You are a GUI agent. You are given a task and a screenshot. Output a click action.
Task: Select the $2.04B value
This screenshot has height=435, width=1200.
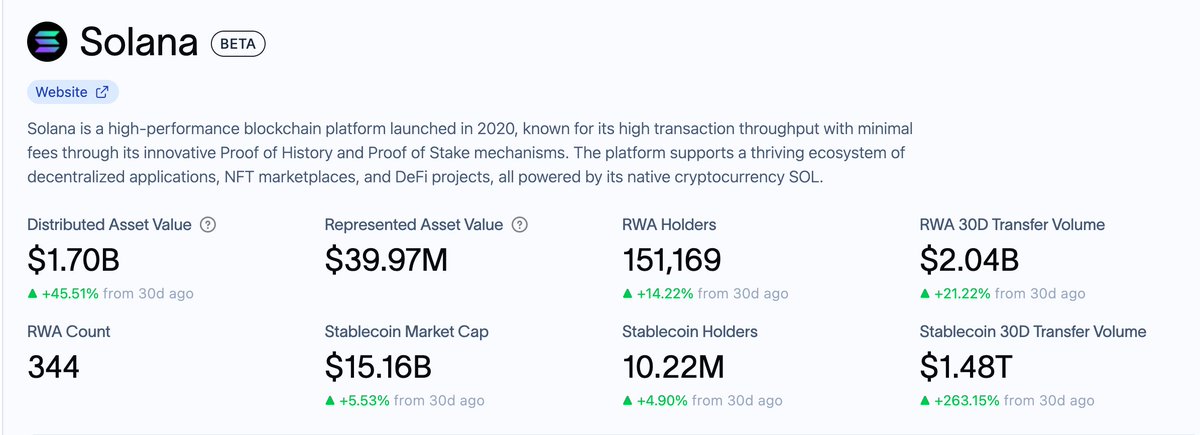(x=969, y=260)
